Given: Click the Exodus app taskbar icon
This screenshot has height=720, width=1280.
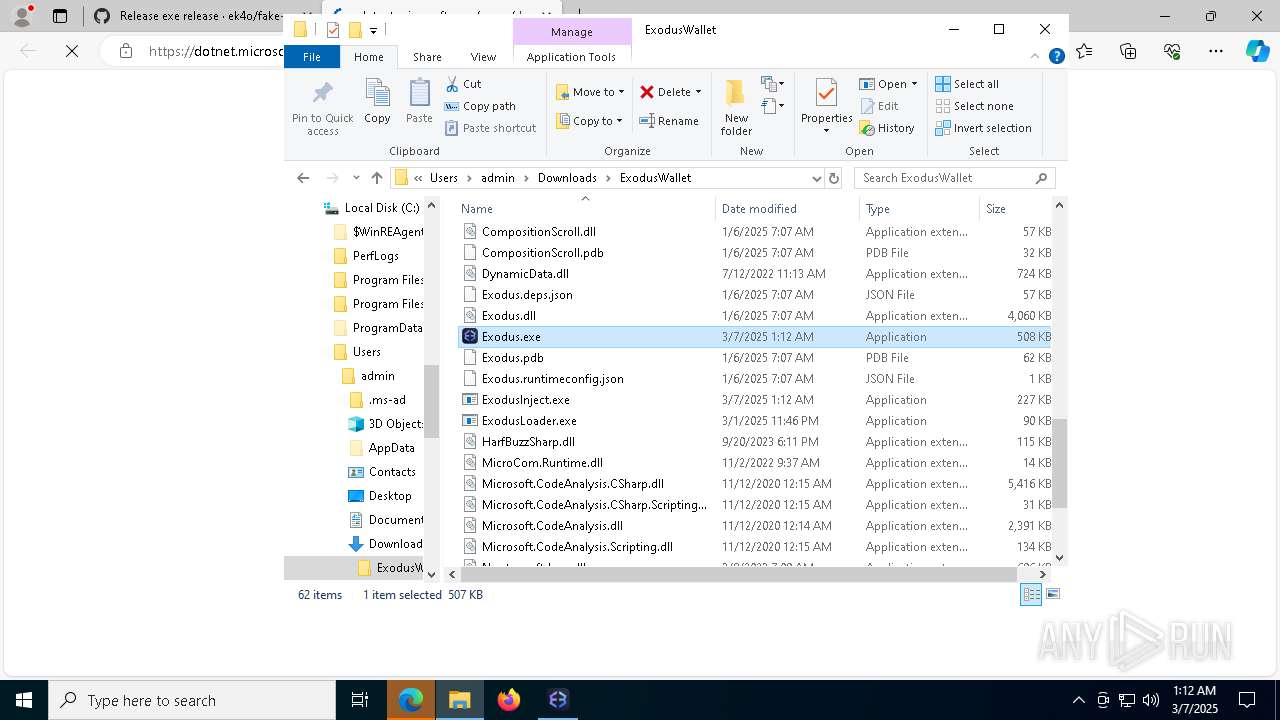Looking at the screenshot, I should coord(558,700).
